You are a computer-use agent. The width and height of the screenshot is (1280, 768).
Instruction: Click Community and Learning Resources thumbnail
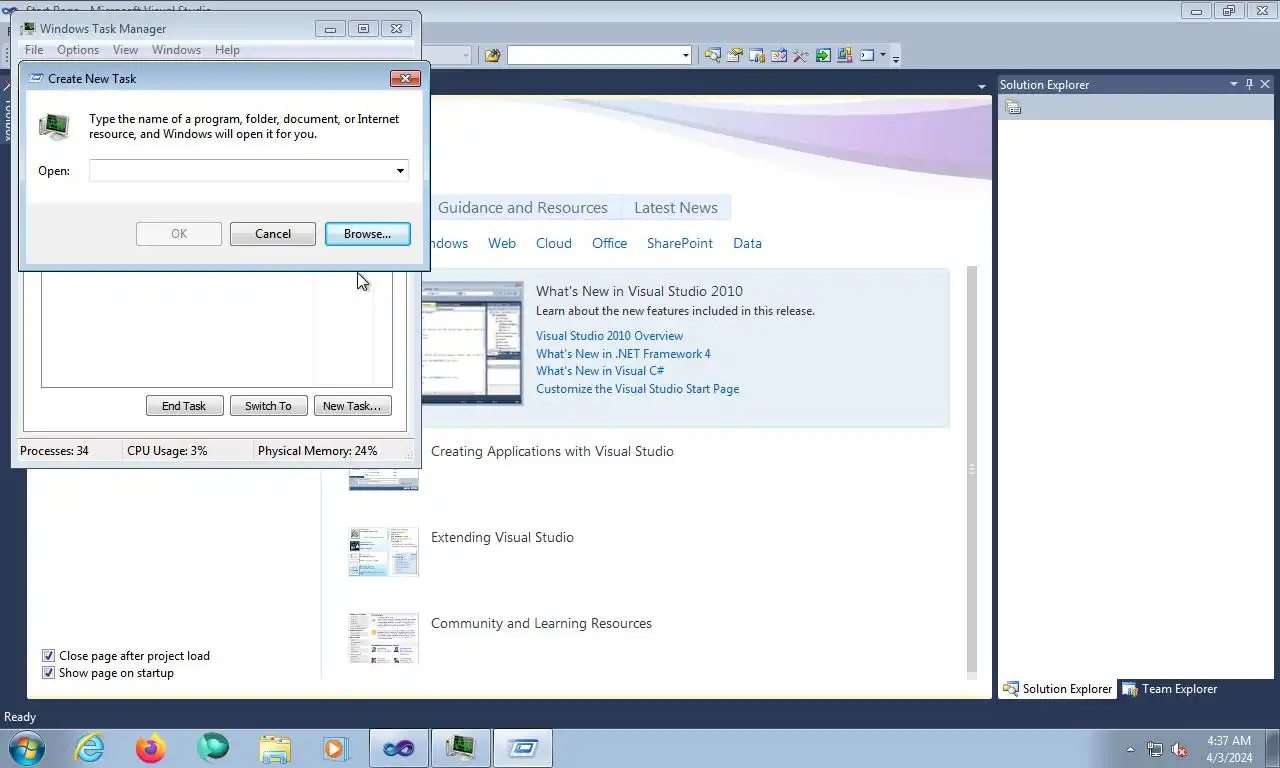coord(383,638)
